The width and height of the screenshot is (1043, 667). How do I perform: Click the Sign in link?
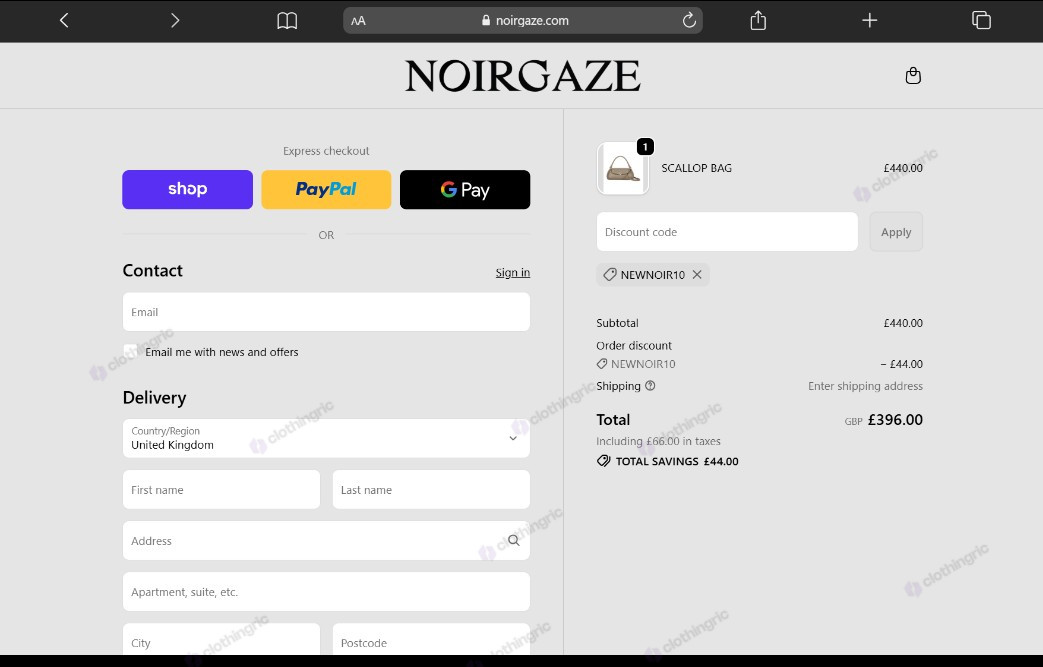[x=513, y=273]
